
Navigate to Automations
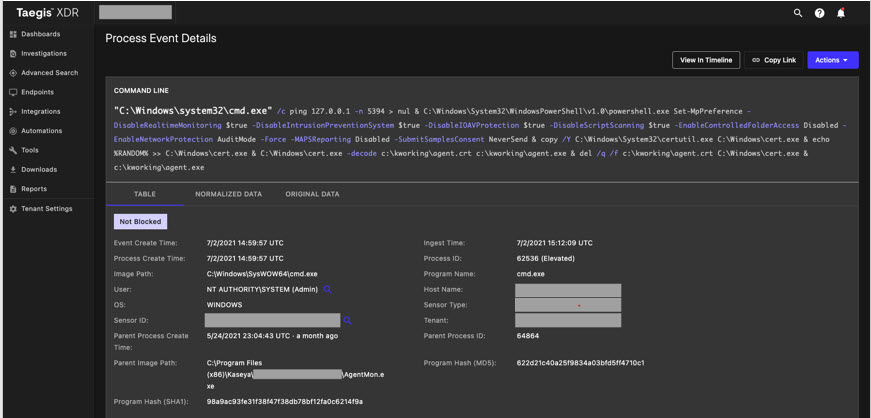coord(42,131)
